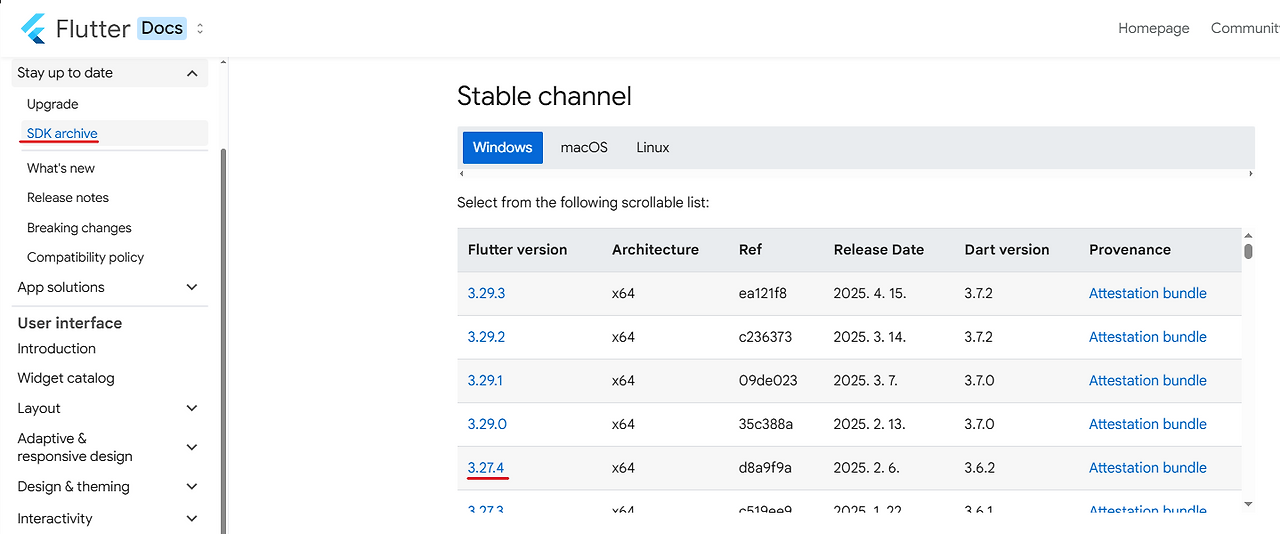
Task: Click ref hash 35c388a
Action: [765, 424]
